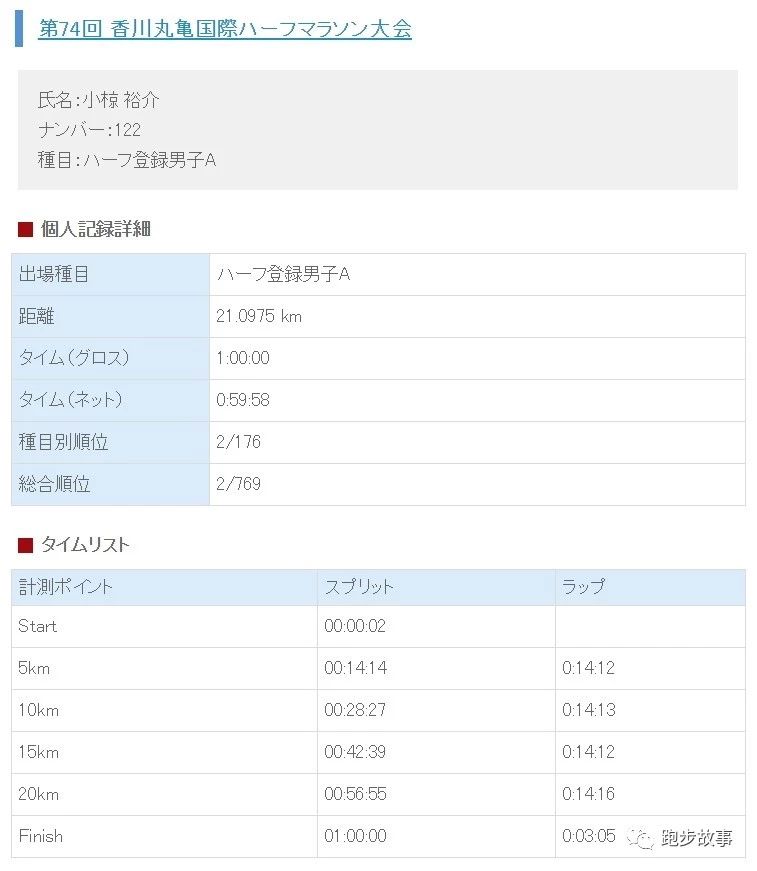
Task: Click the 総合順位 value 2/769
Action: pyautogui.click(x=238, y=484)
